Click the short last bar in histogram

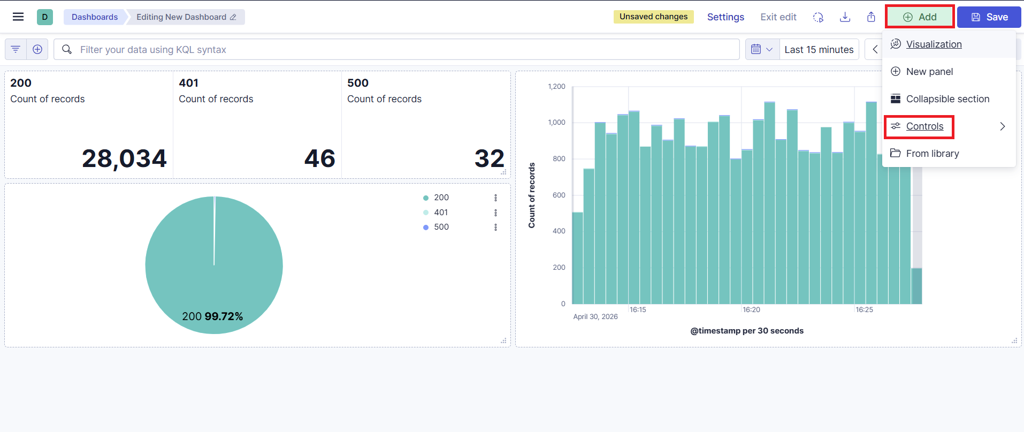tap(916, 286)
